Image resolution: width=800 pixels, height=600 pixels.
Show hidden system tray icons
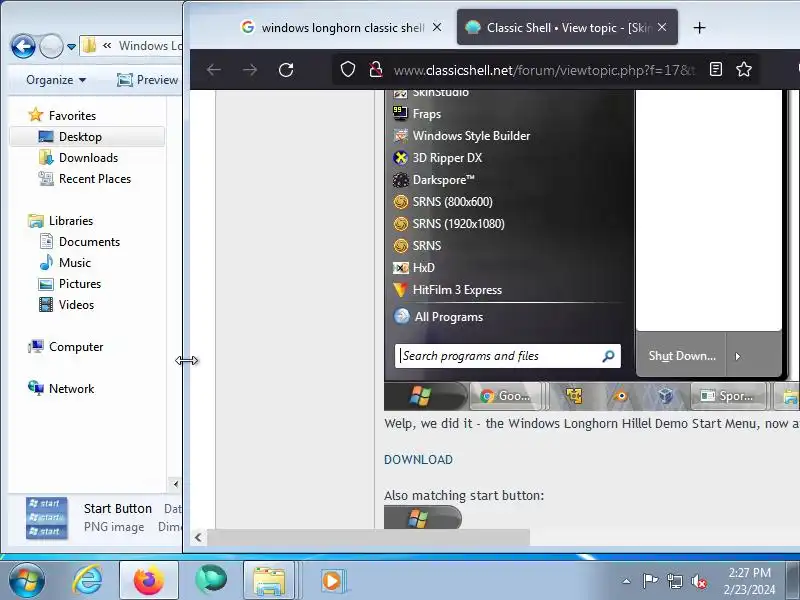(626, 581)
